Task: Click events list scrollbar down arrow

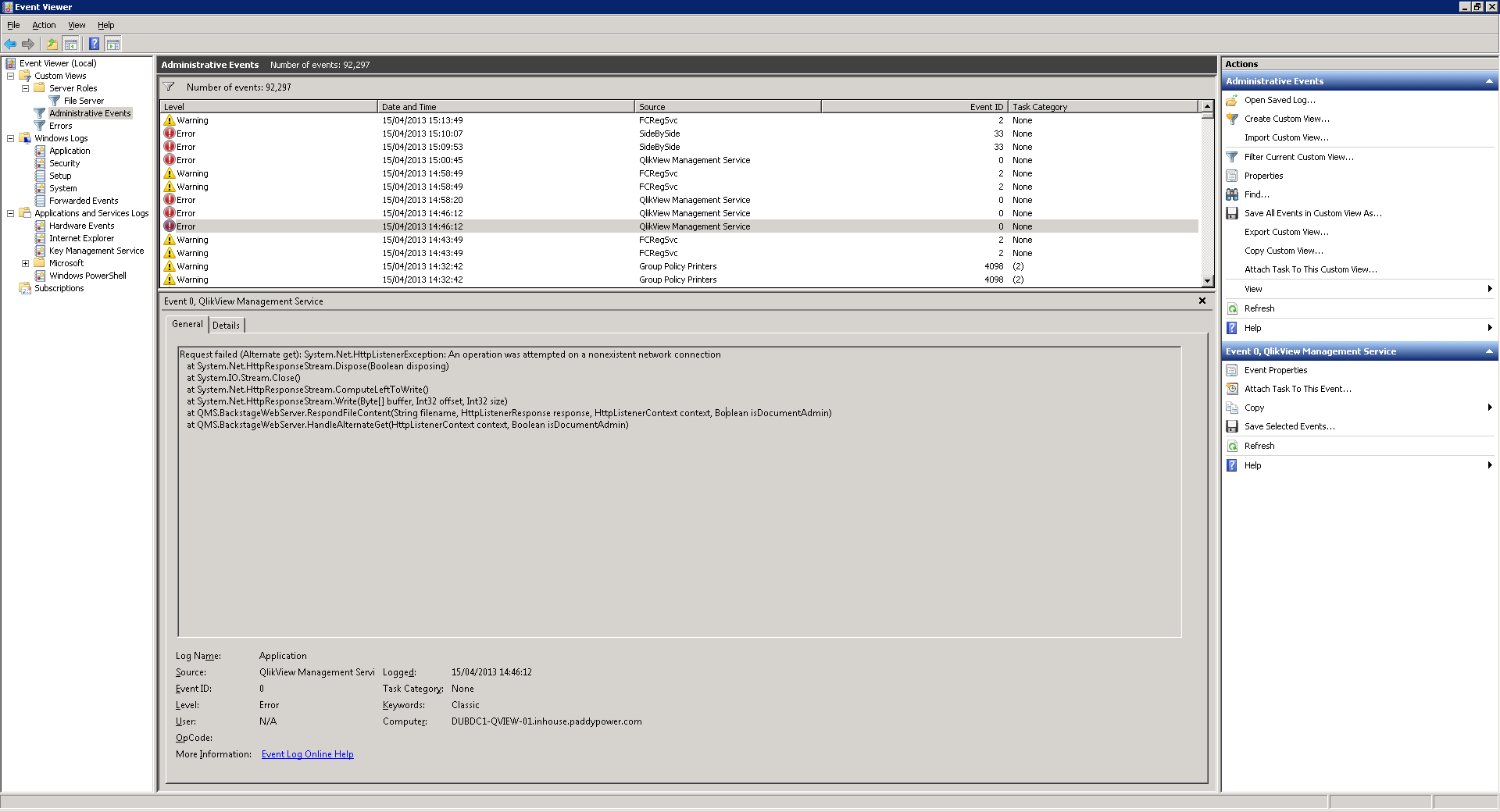Action: coord(1207,280)
